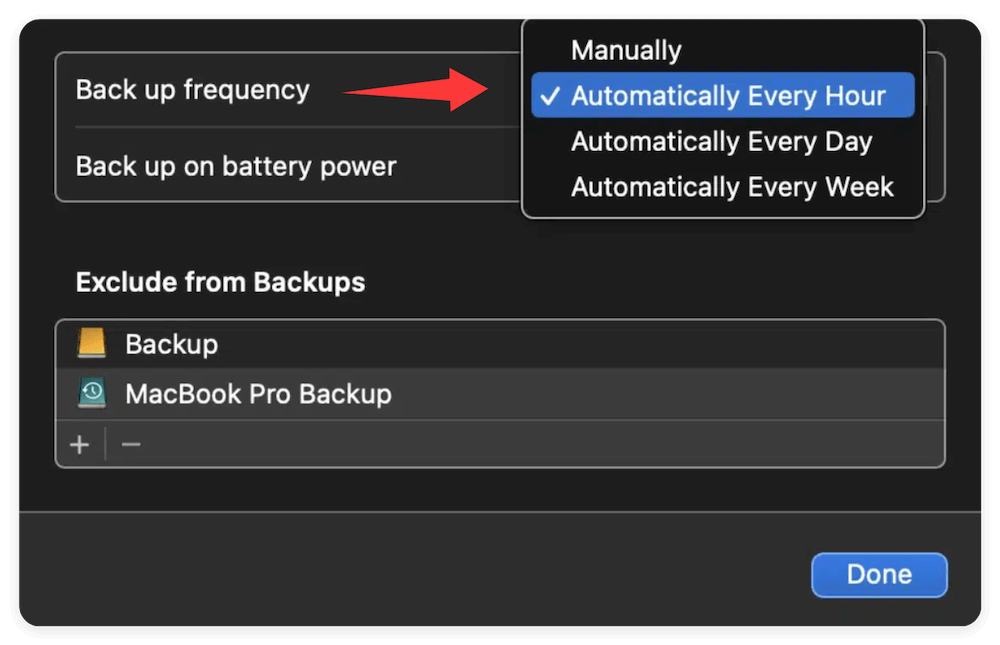The height and width of the screenshot is (645, 1000).
Task: Choose Automatically Every Week backup frequency
Action: [x=732, y=187]
